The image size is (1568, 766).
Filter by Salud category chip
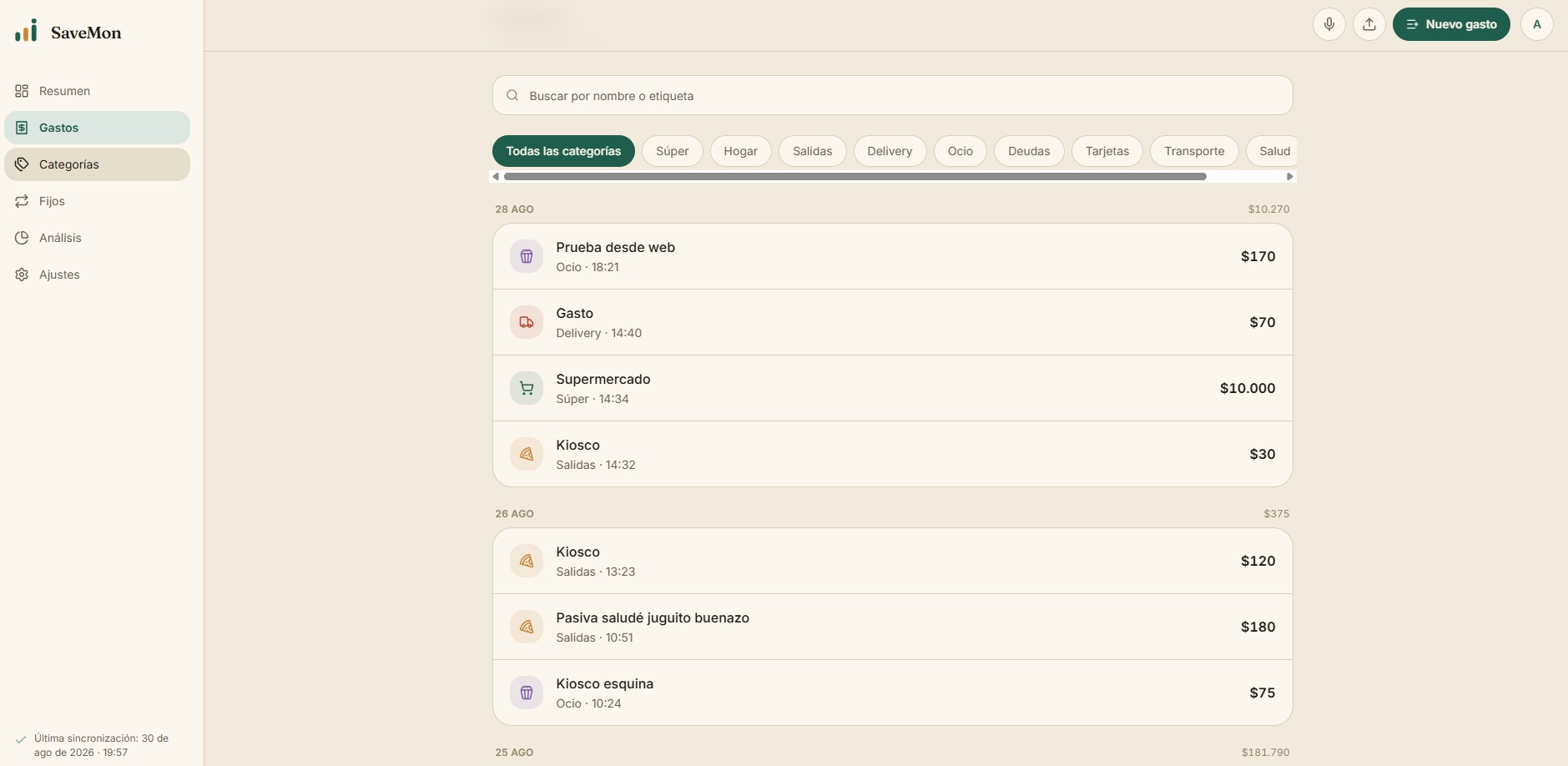[x=1273, y=151]
